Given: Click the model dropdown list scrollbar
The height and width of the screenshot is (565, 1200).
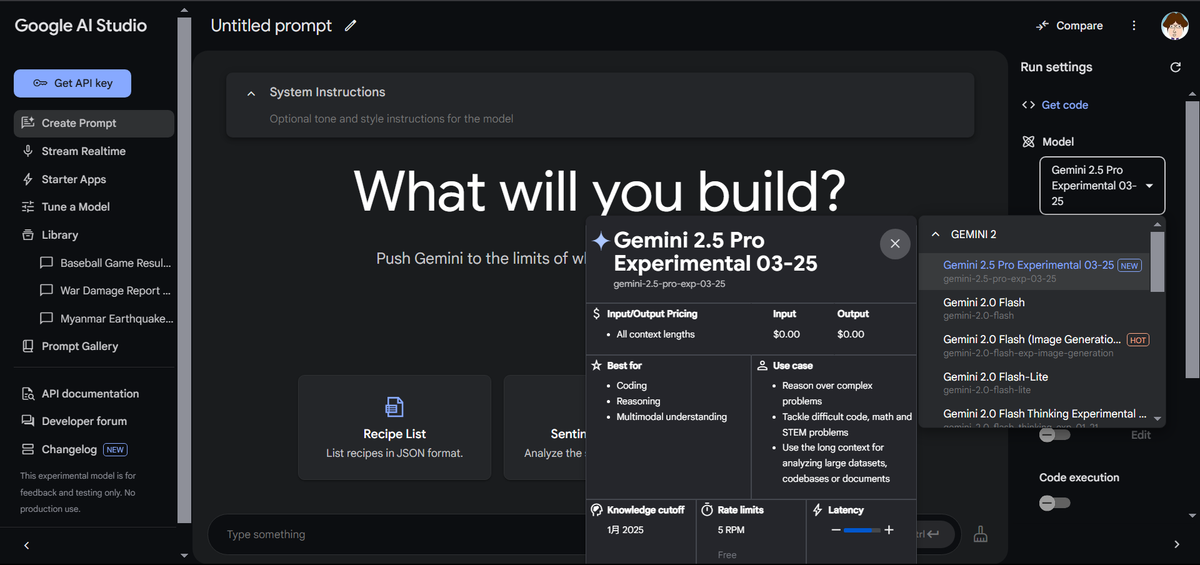Looking at the screenshot, I should [1157, 262].
